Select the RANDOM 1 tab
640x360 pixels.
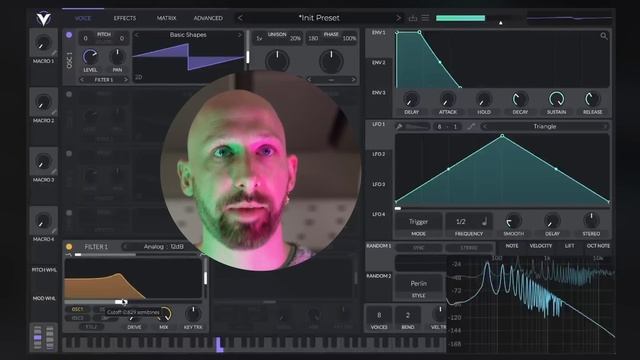378,246
